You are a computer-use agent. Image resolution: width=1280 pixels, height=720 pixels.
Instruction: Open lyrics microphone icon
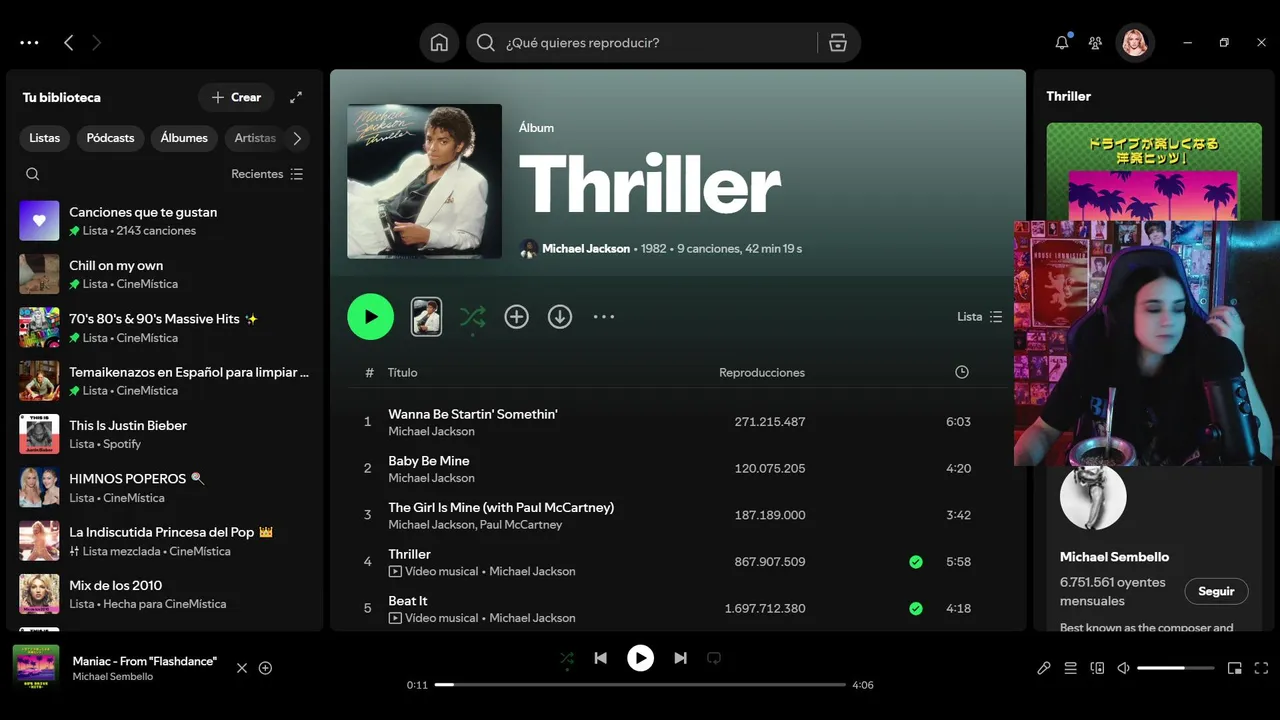tap(1044, 668)
